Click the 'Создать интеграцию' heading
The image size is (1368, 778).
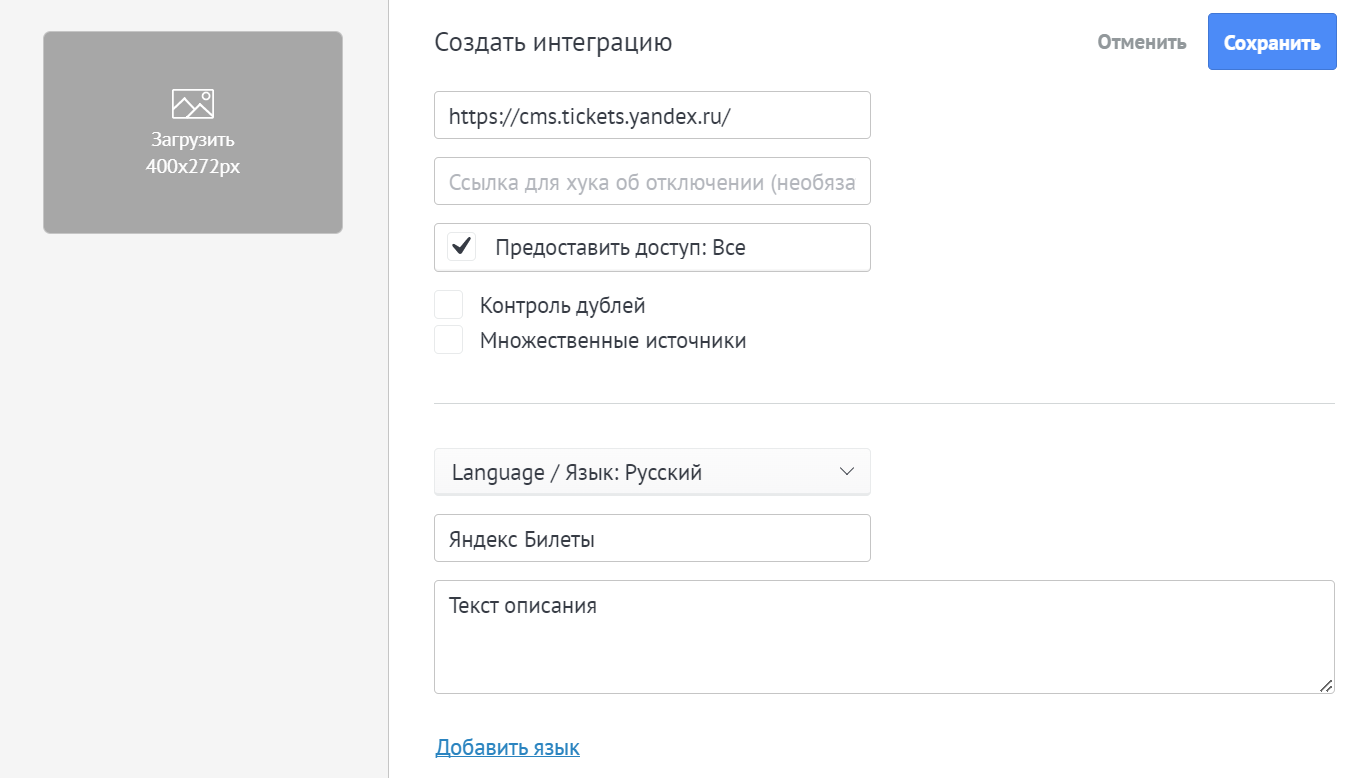[553, 42]
